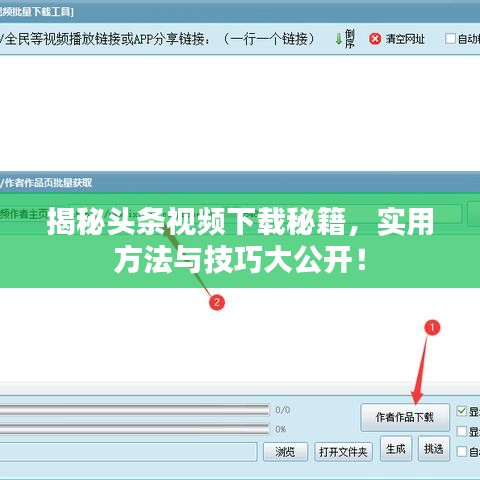The height and width of the screenshot is (480, 480).
Task: Select the 作者作品页批量获取 window title bar
Action: pos(240,182)
